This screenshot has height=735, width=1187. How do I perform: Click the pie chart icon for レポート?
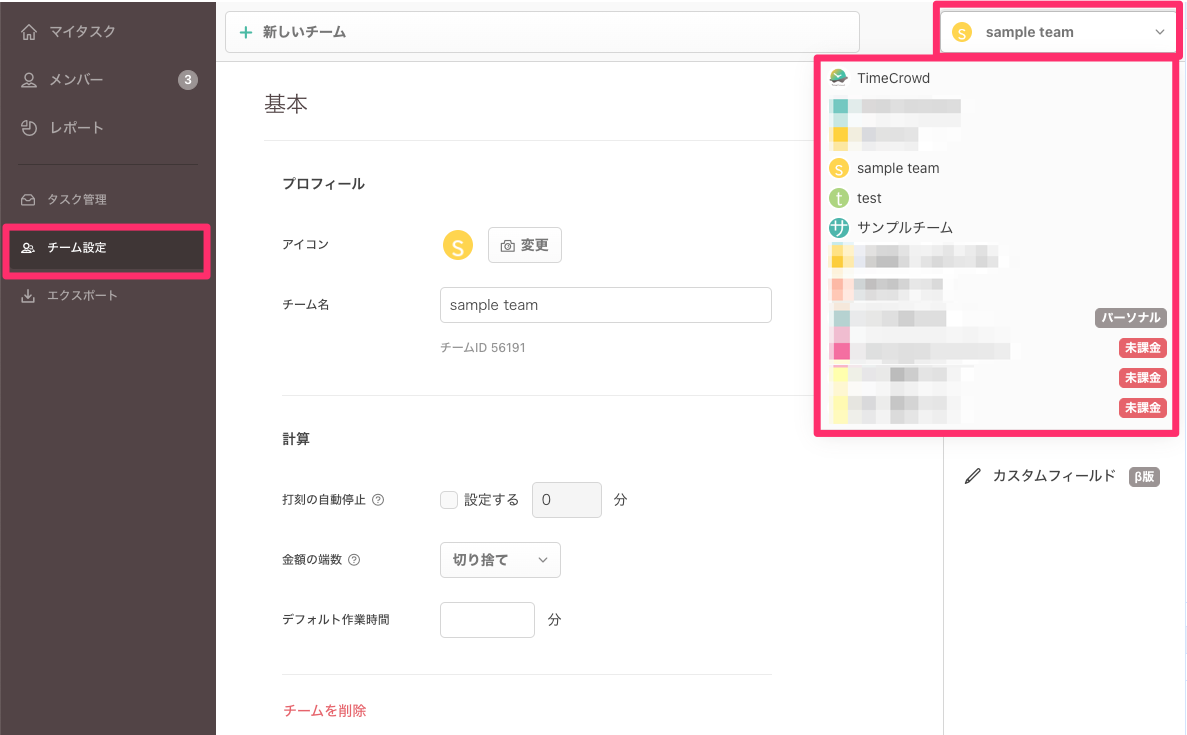point(29,128)
